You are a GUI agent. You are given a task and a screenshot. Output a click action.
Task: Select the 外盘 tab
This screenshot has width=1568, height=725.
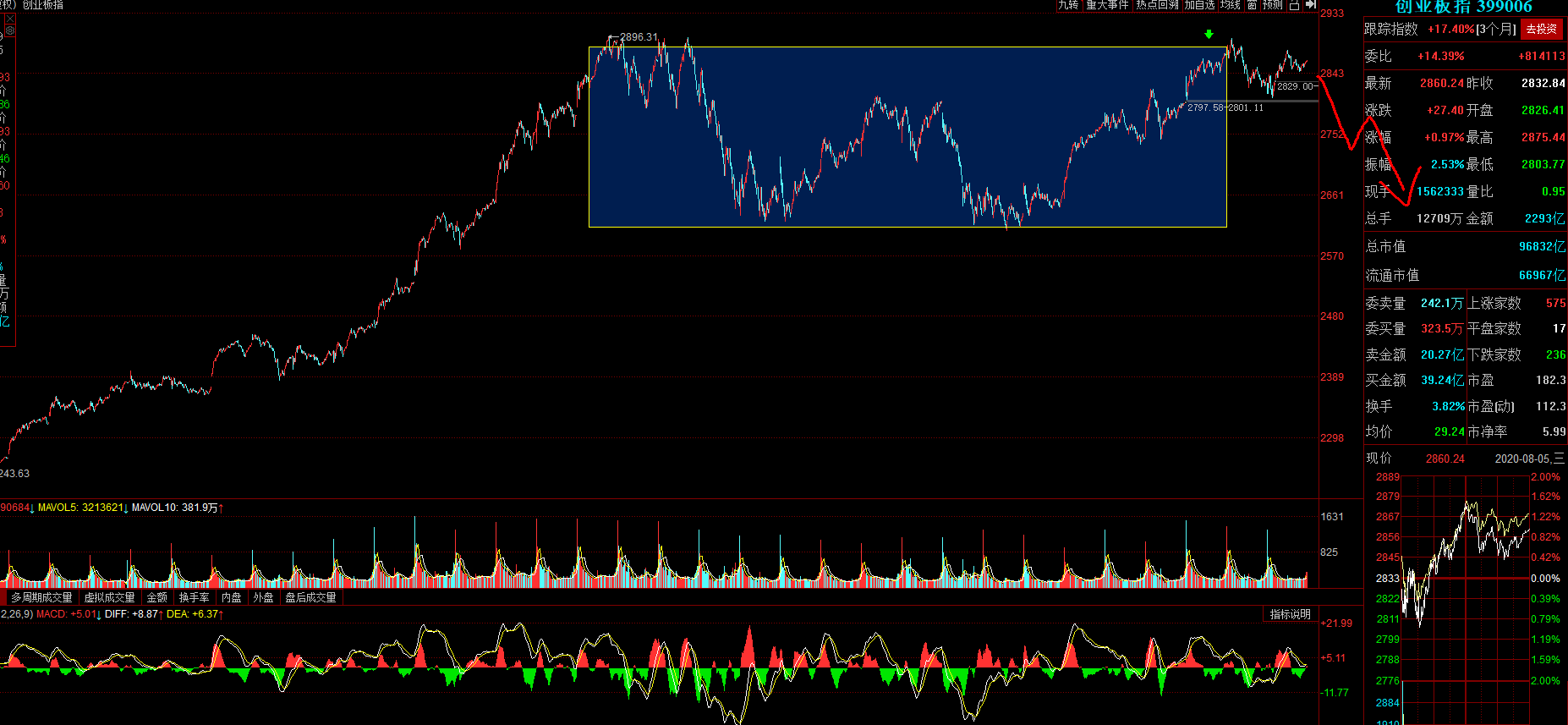[x=264, y=597]
